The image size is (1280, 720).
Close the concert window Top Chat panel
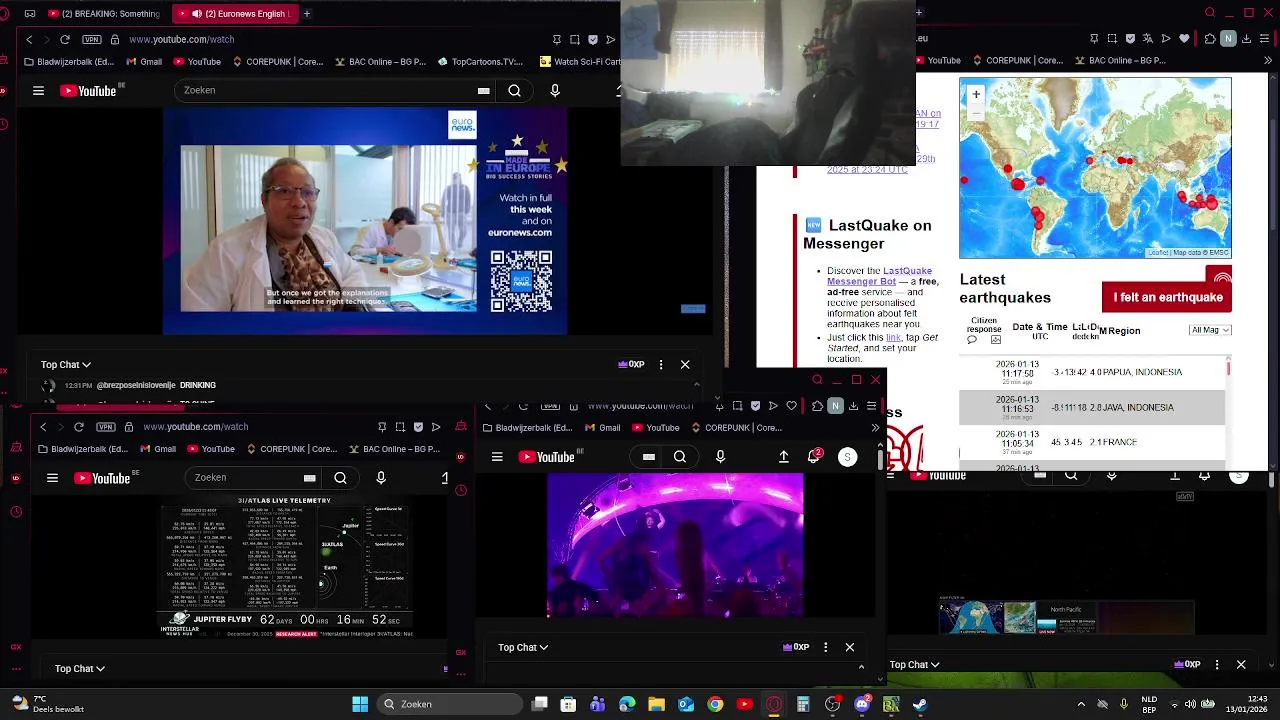tap(850, 647)
